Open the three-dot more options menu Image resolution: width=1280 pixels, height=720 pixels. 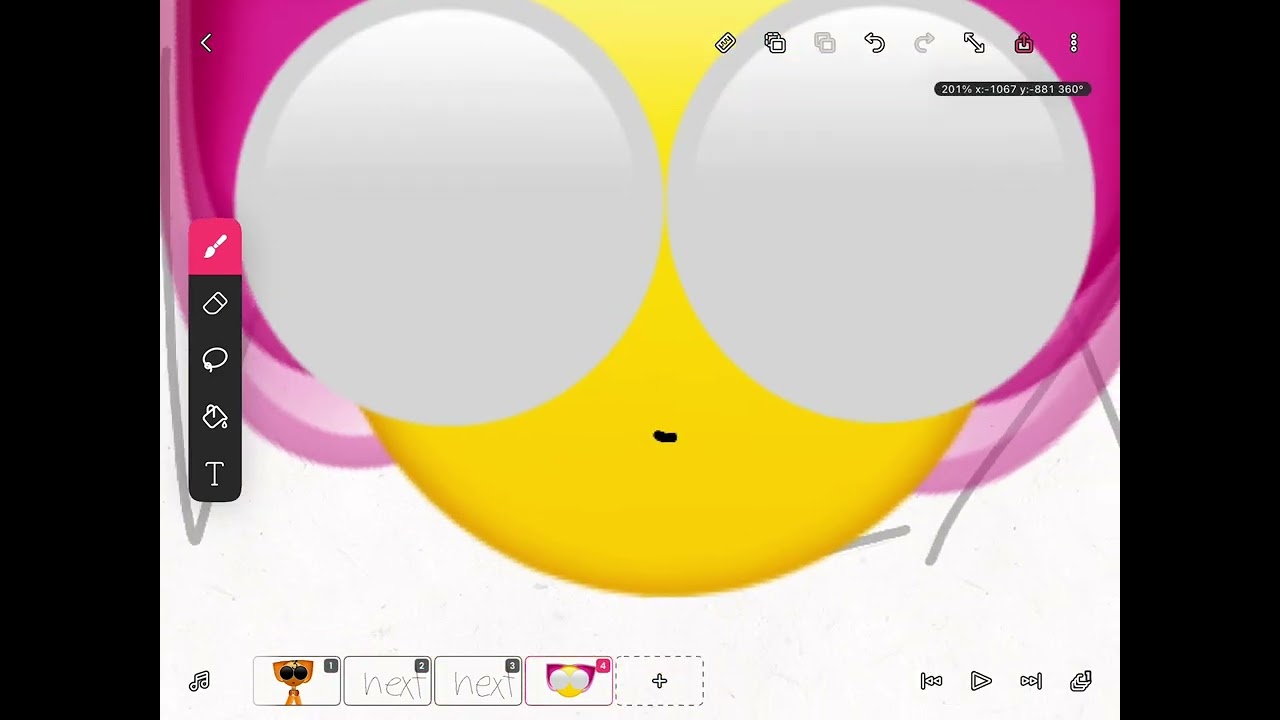[x=1074, y=43]
